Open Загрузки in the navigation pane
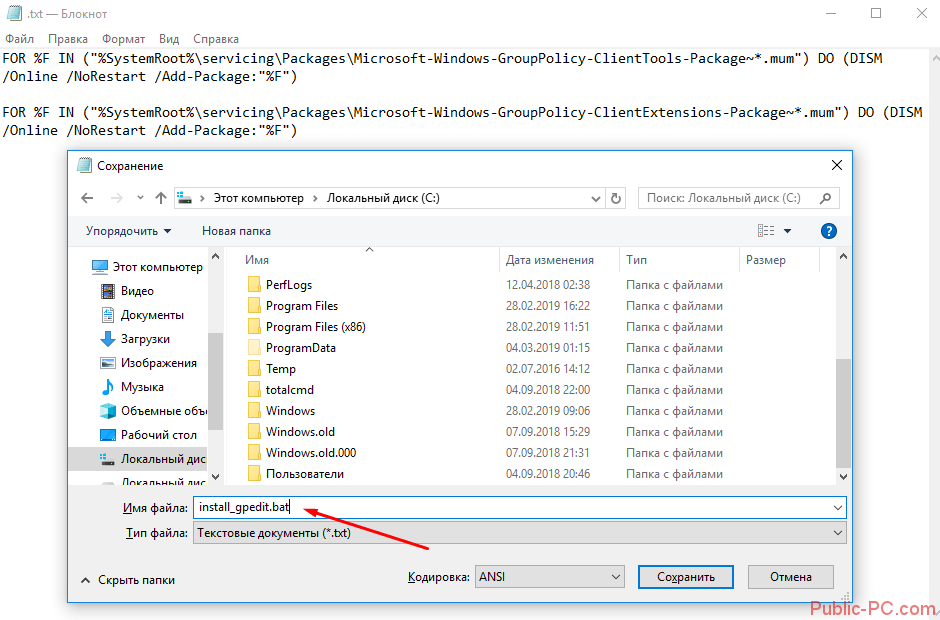 point(145,339)
